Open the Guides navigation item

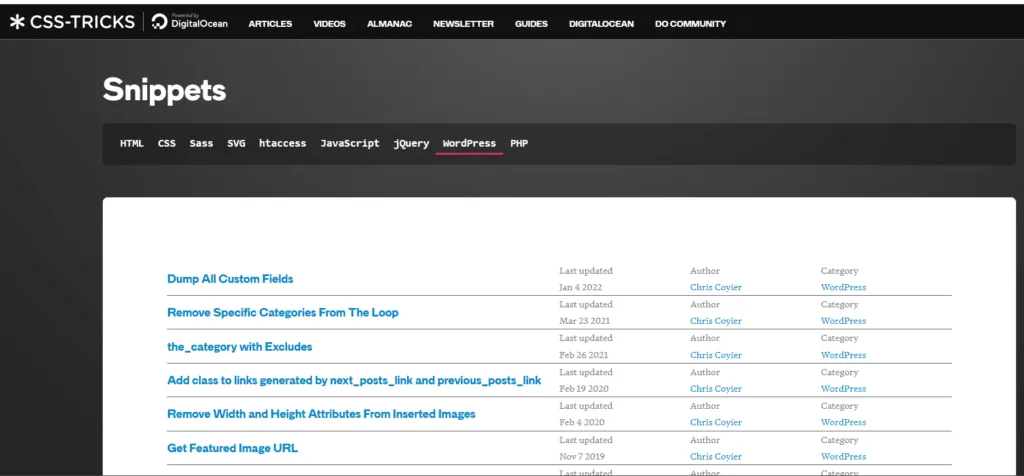tap(531, 24)
